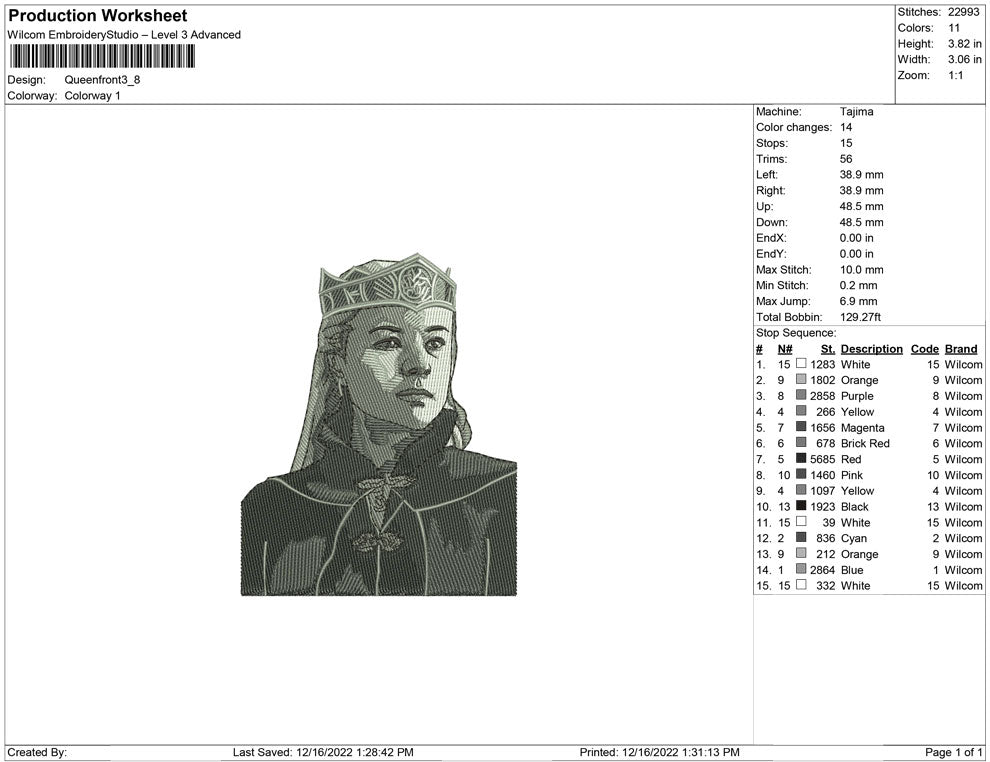The height and width of the screenshot is (762, 990).
Task: Click the purple swatch for stop 3
Action: (801, 395)
